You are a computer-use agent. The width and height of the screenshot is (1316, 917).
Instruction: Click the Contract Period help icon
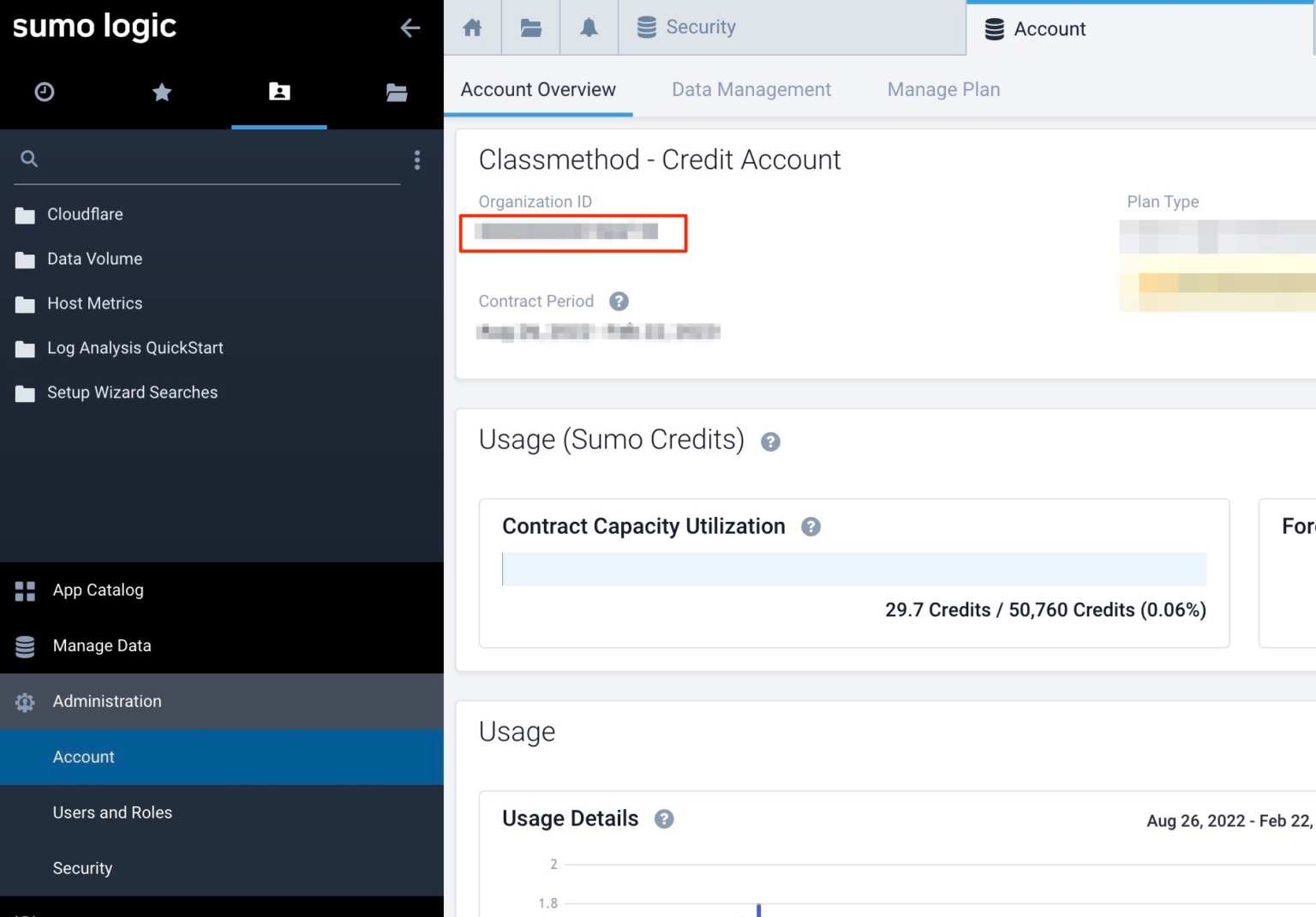(619, 301)
